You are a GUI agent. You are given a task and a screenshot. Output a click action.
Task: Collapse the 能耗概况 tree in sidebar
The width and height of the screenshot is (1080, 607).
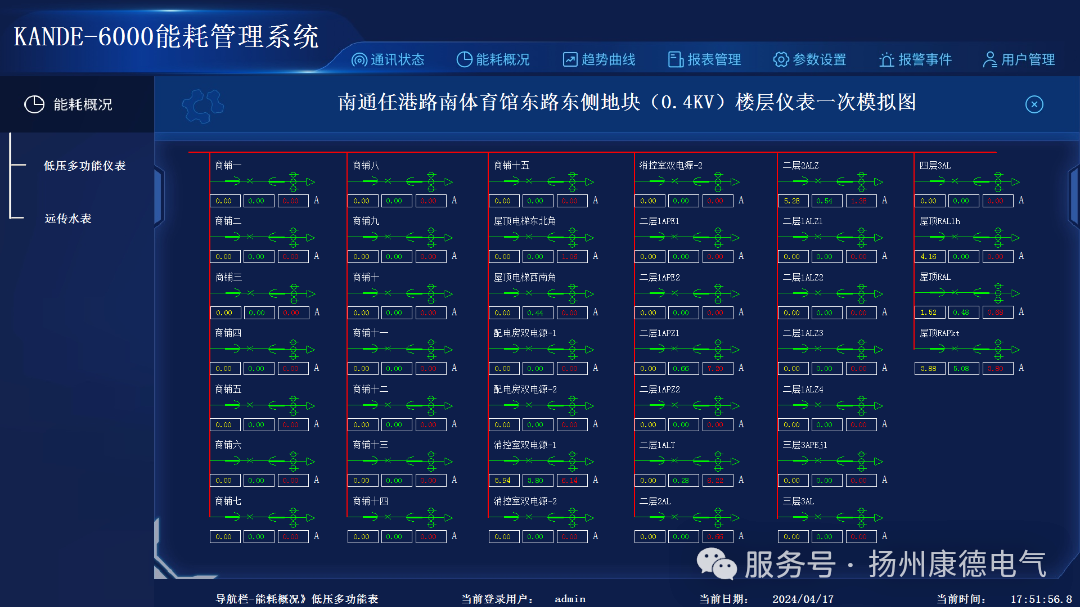(75, 104)
